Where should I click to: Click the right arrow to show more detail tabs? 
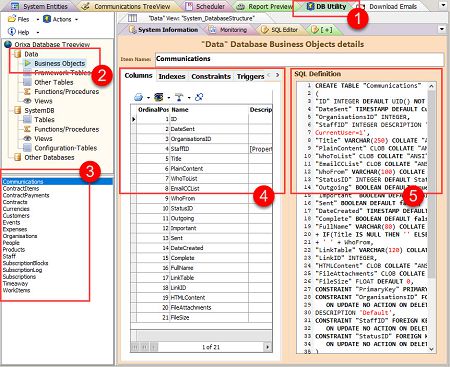(x=277, y=75)
